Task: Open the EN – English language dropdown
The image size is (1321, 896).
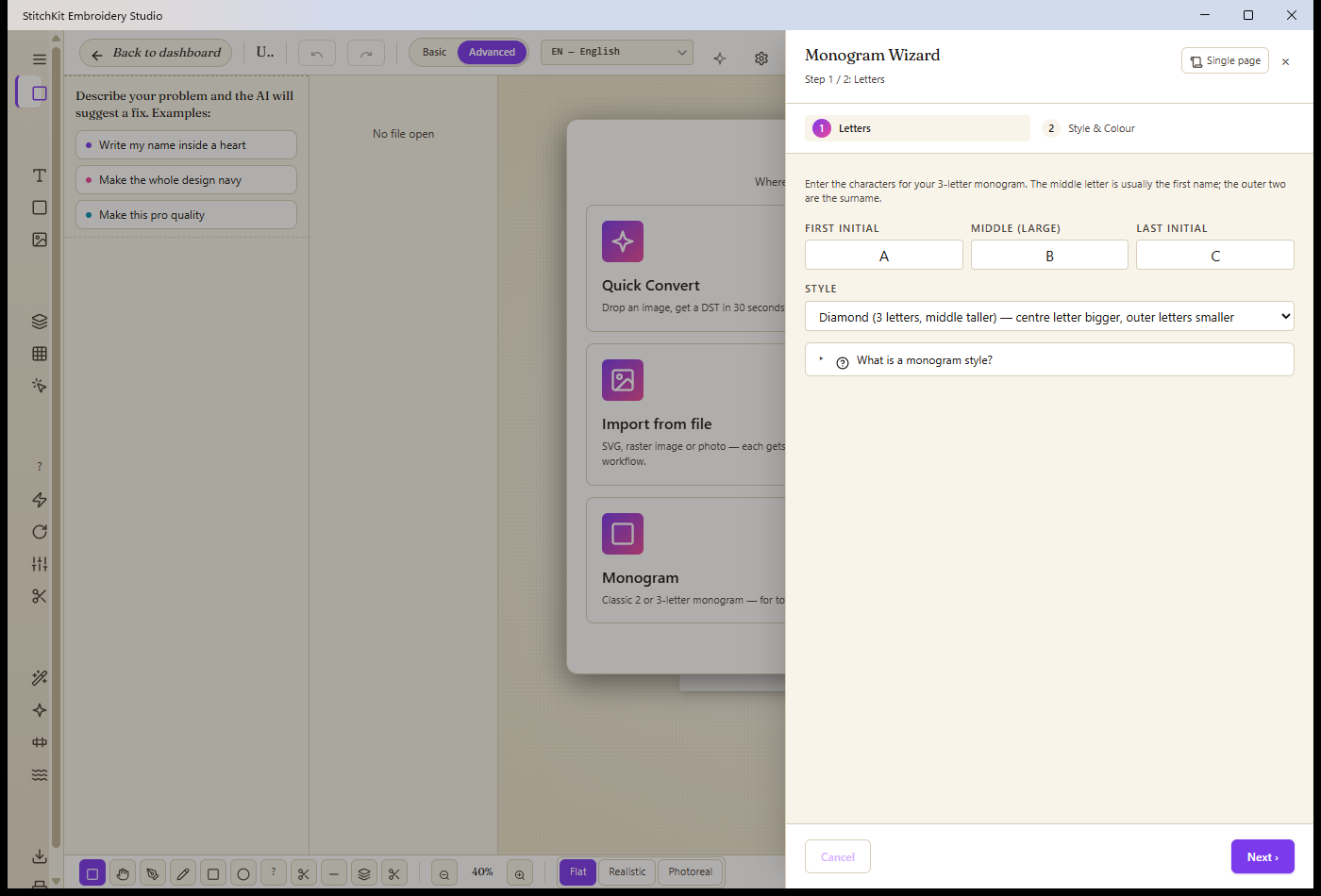Action: pos(617,53)
